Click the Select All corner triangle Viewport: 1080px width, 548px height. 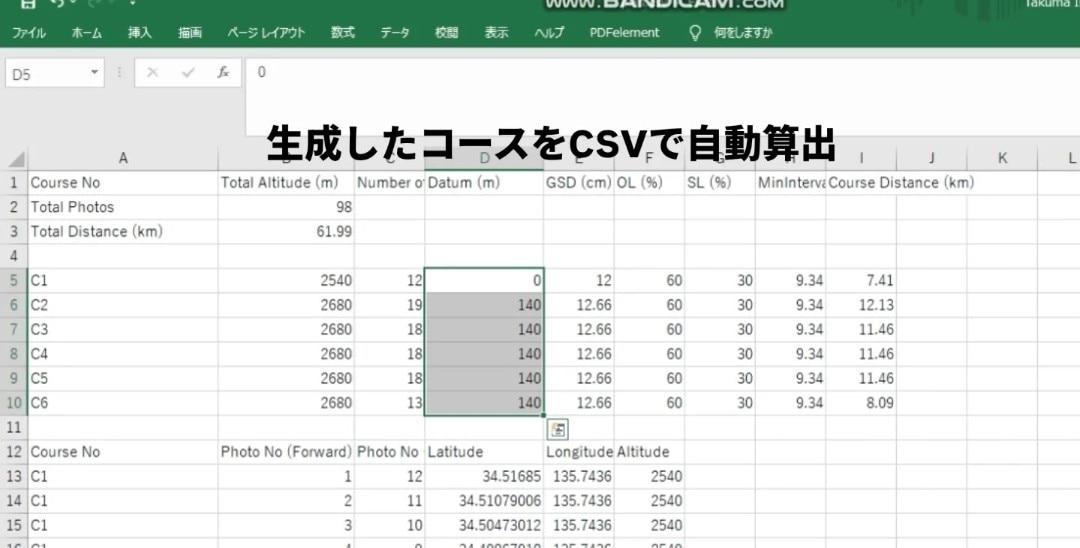pos(16,159)
